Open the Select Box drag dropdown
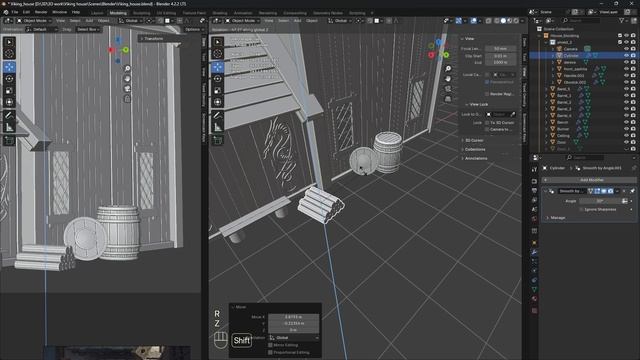Screen dimensions: 640x360 [88, 29]
